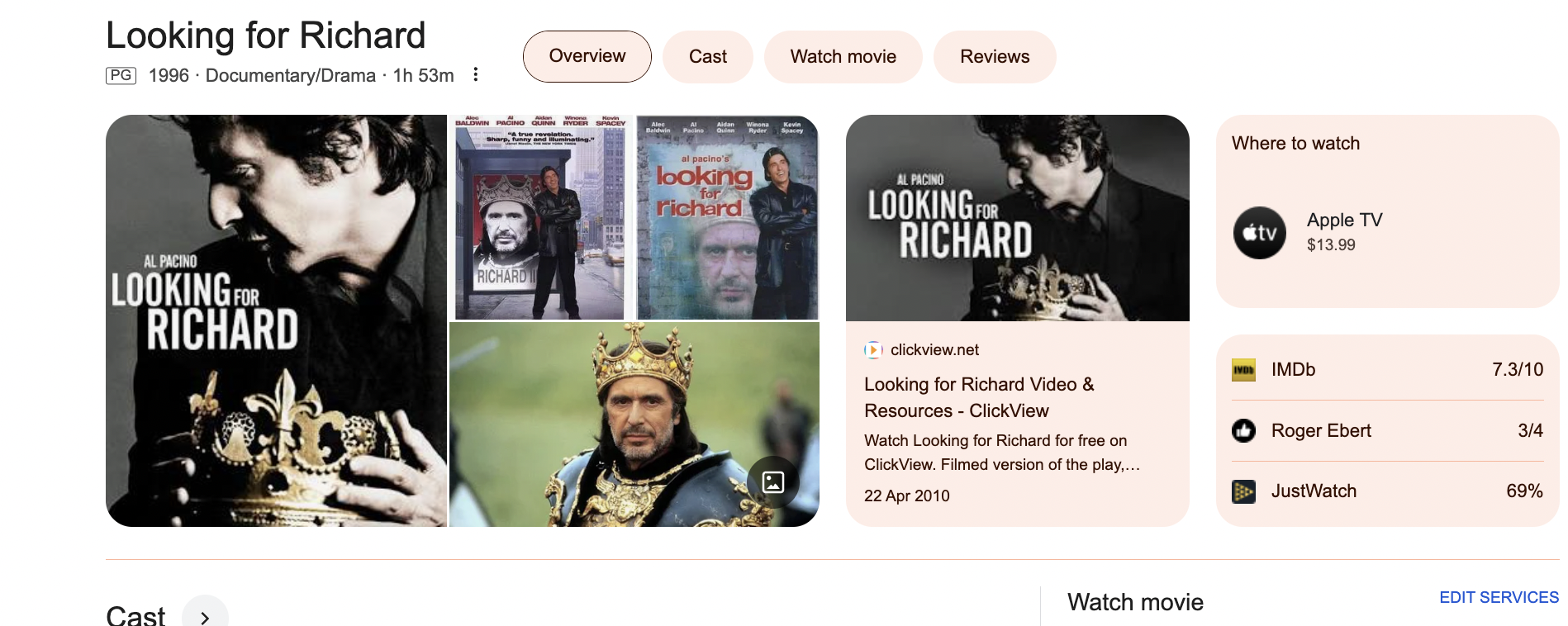Select the Reviews tab
1568x626 pixels.
pos(995,57)
